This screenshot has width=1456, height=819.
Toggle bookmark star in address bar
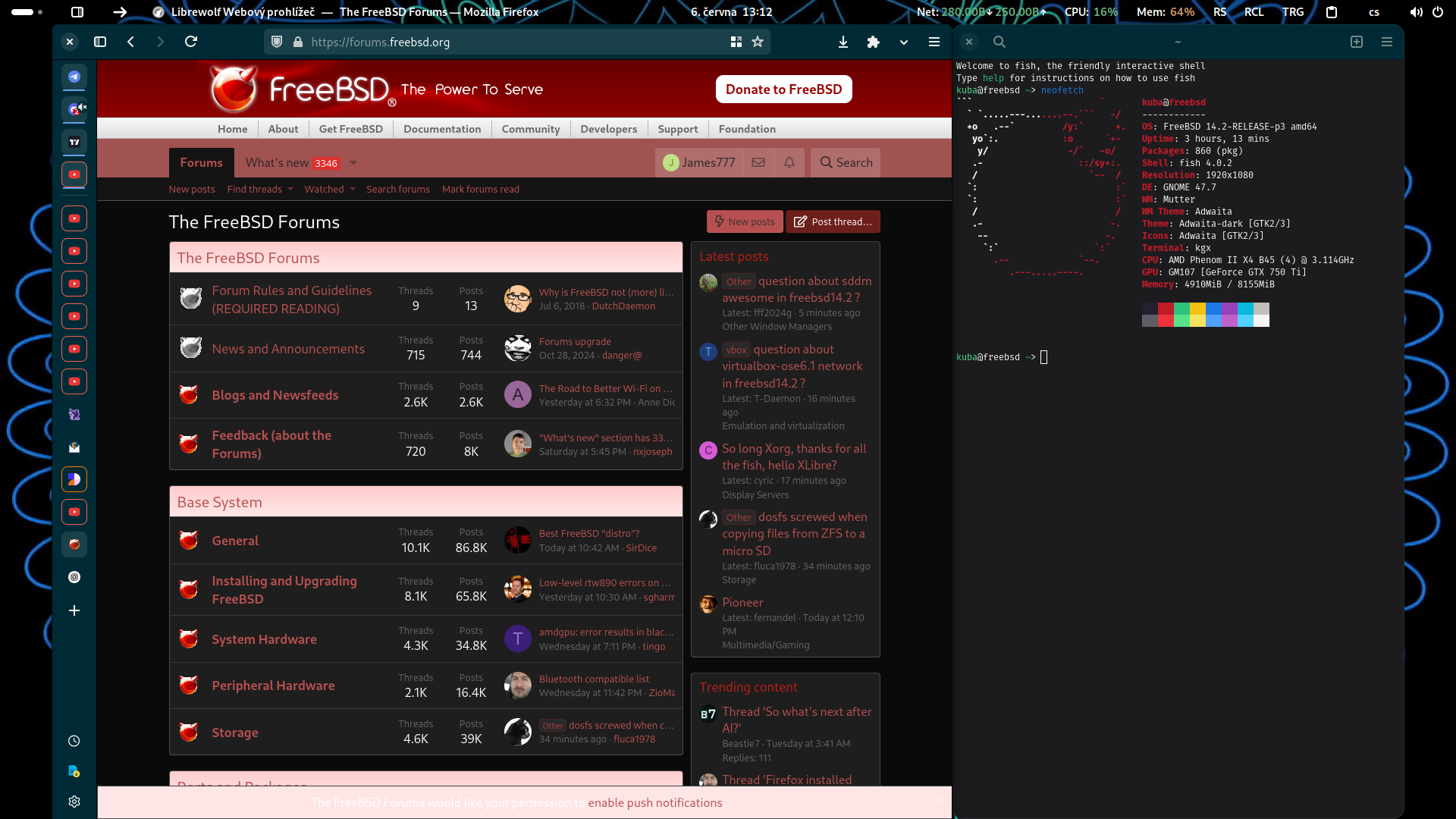tap(757, 42)
